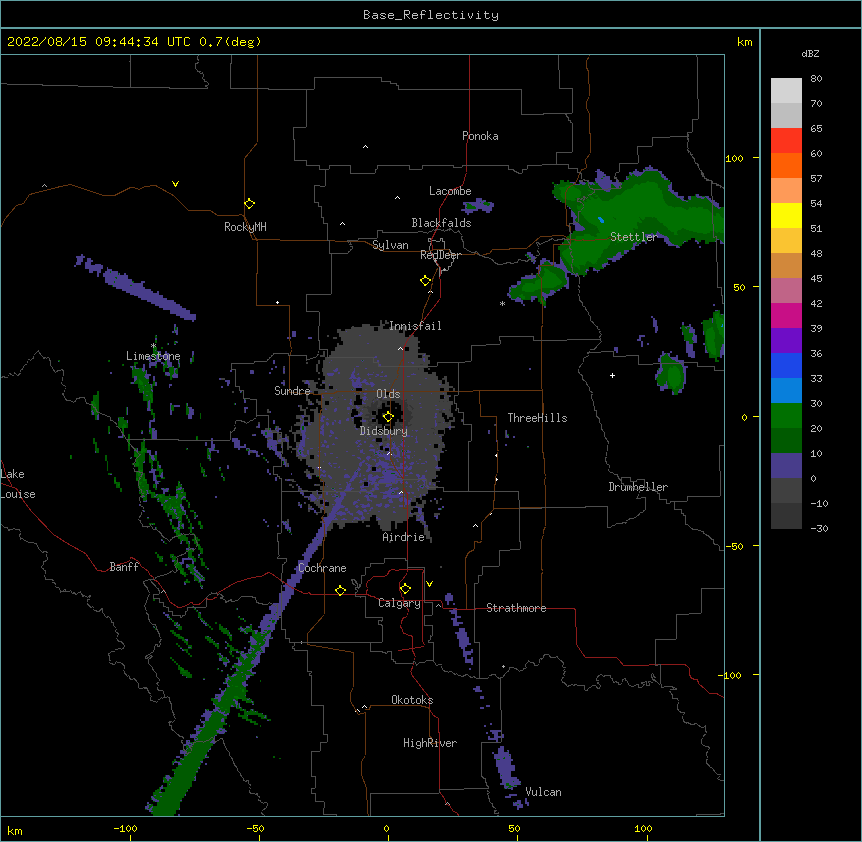Pick the green 20-30 dBZ swatch
862x842 pixels.
pos(786,416)
